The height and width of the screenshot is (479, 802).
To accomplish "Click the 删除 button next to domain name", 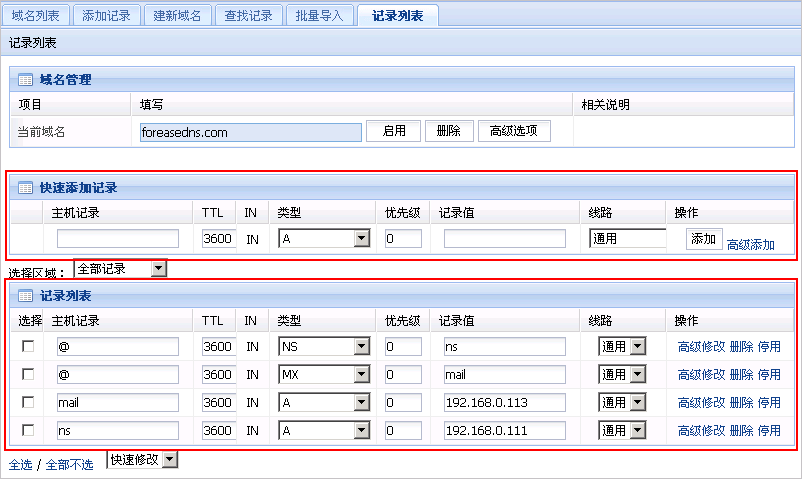I will 449,131.
